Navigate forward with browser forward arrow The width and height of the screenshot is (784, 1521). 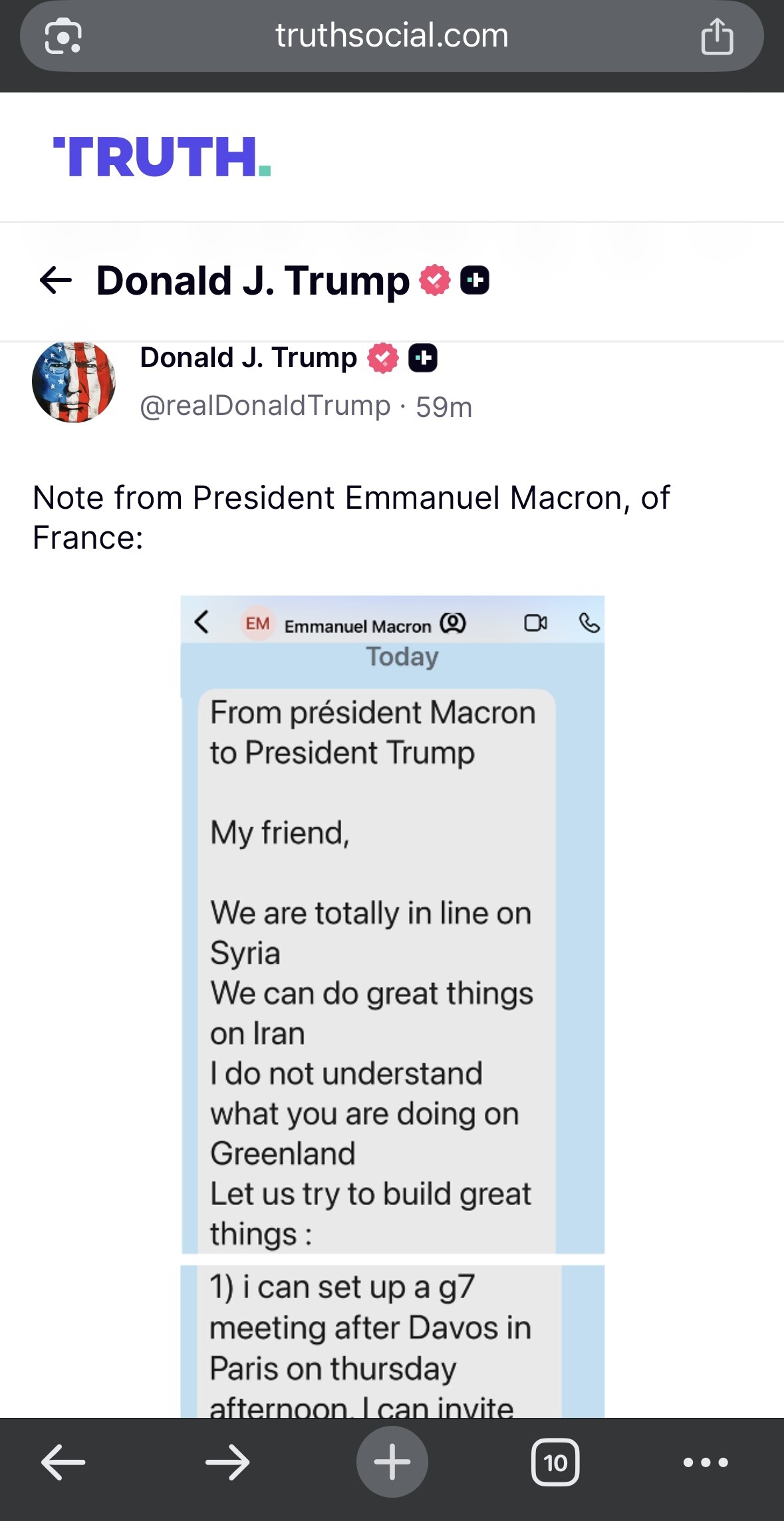pyautogui.click(x=227, y=1462)
